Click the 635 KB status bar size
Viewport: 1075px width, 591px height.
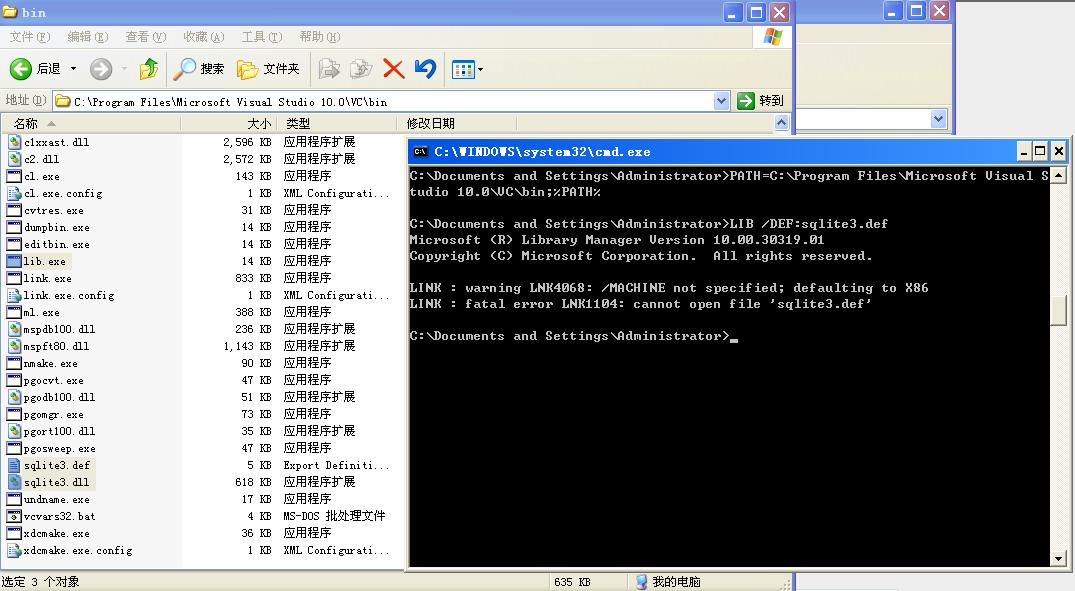point(572,582)
